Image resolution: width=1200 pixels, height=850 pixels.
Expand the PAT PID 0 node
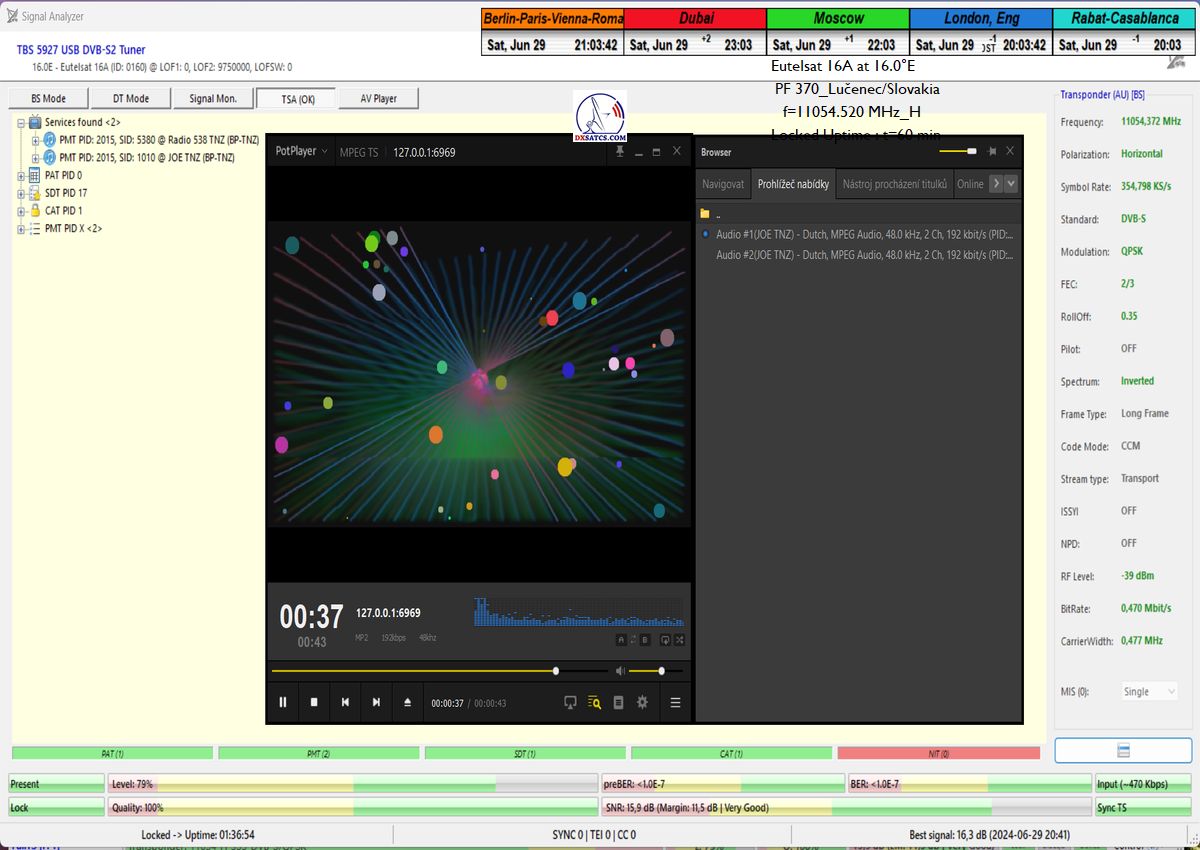pos(21,175)
